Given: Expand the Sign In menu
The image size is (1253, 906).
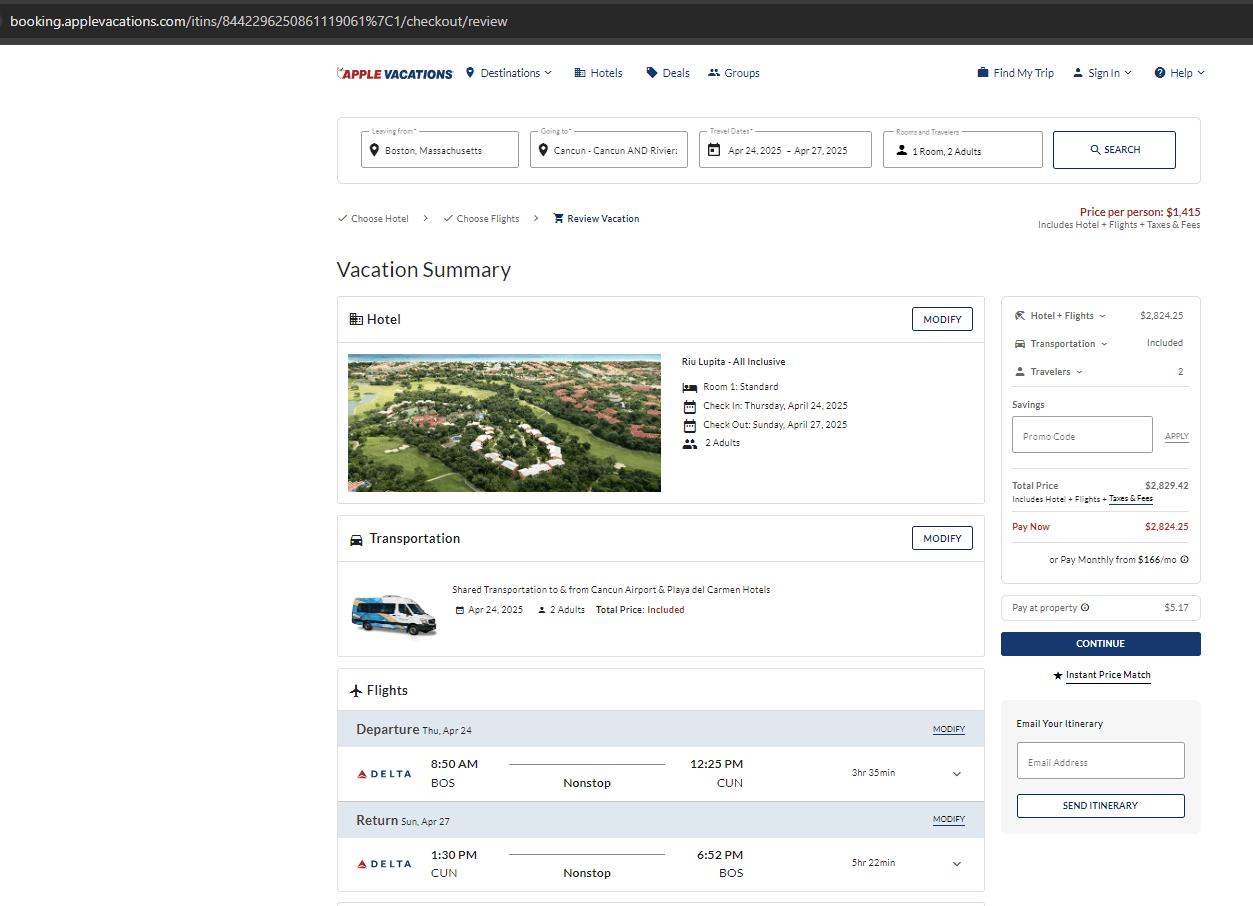Looking at the screenshot, I should click(x=1103, y=73).
